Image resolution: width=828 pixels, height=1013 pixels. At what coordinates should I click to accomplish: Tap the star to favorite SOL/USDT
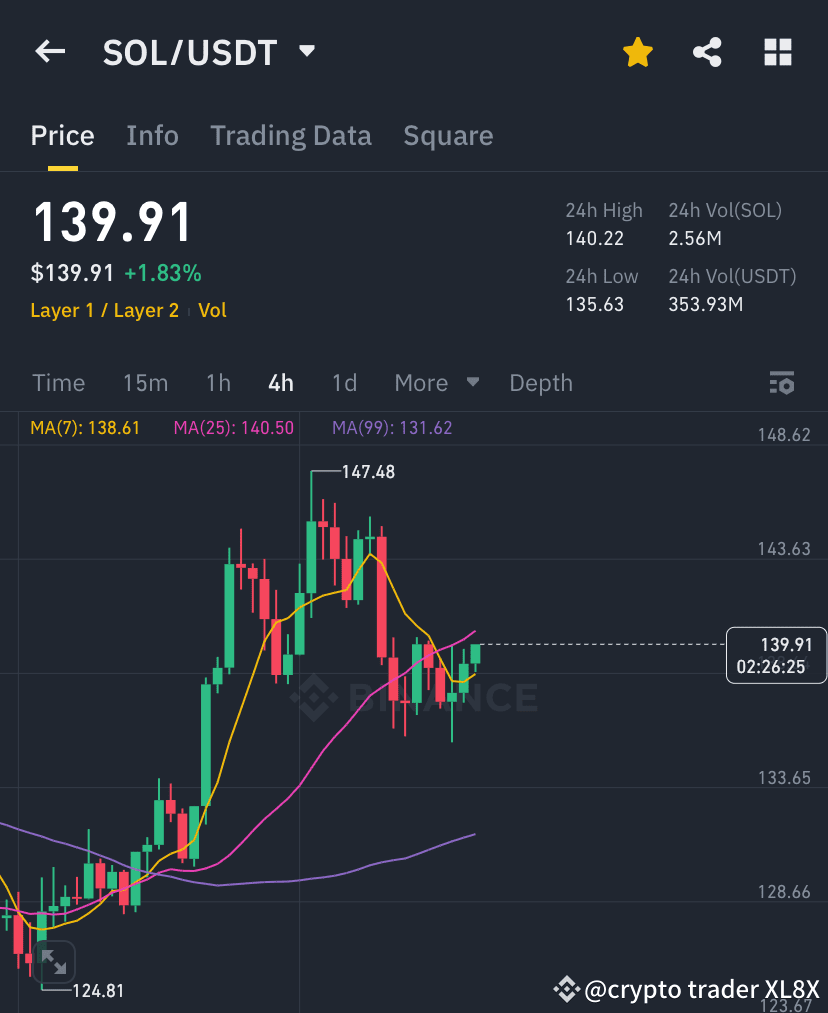click(637, 52)
